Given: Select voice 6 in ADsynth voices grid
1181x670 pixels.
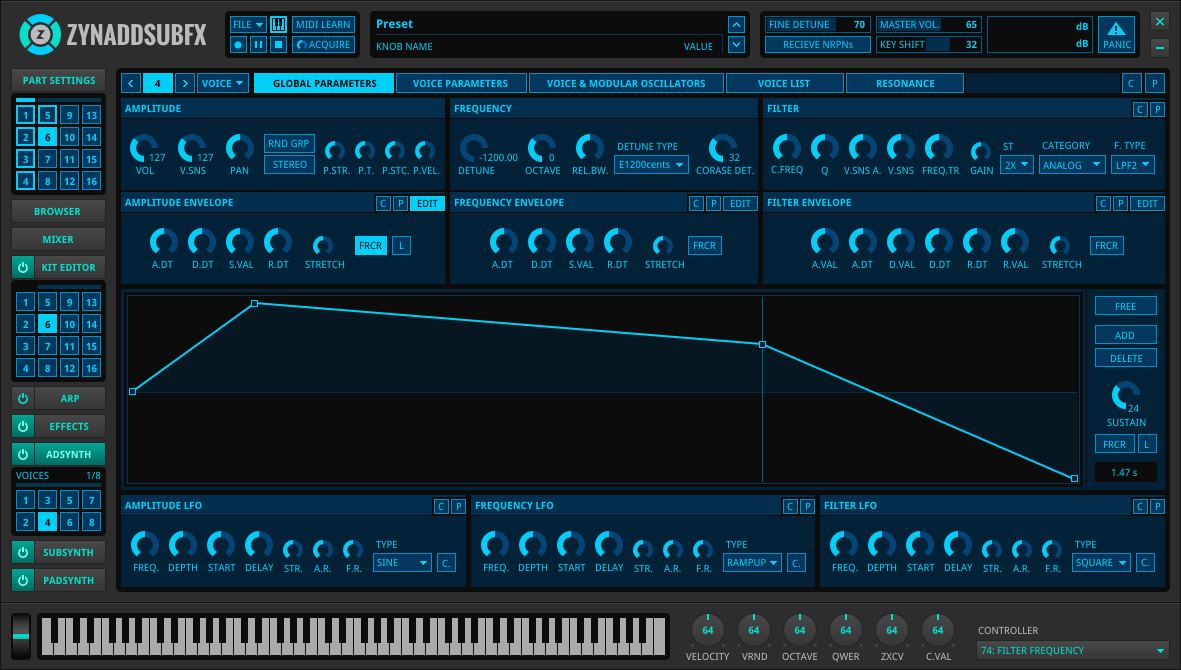Looking at the screenshot, I should point(69,522).
